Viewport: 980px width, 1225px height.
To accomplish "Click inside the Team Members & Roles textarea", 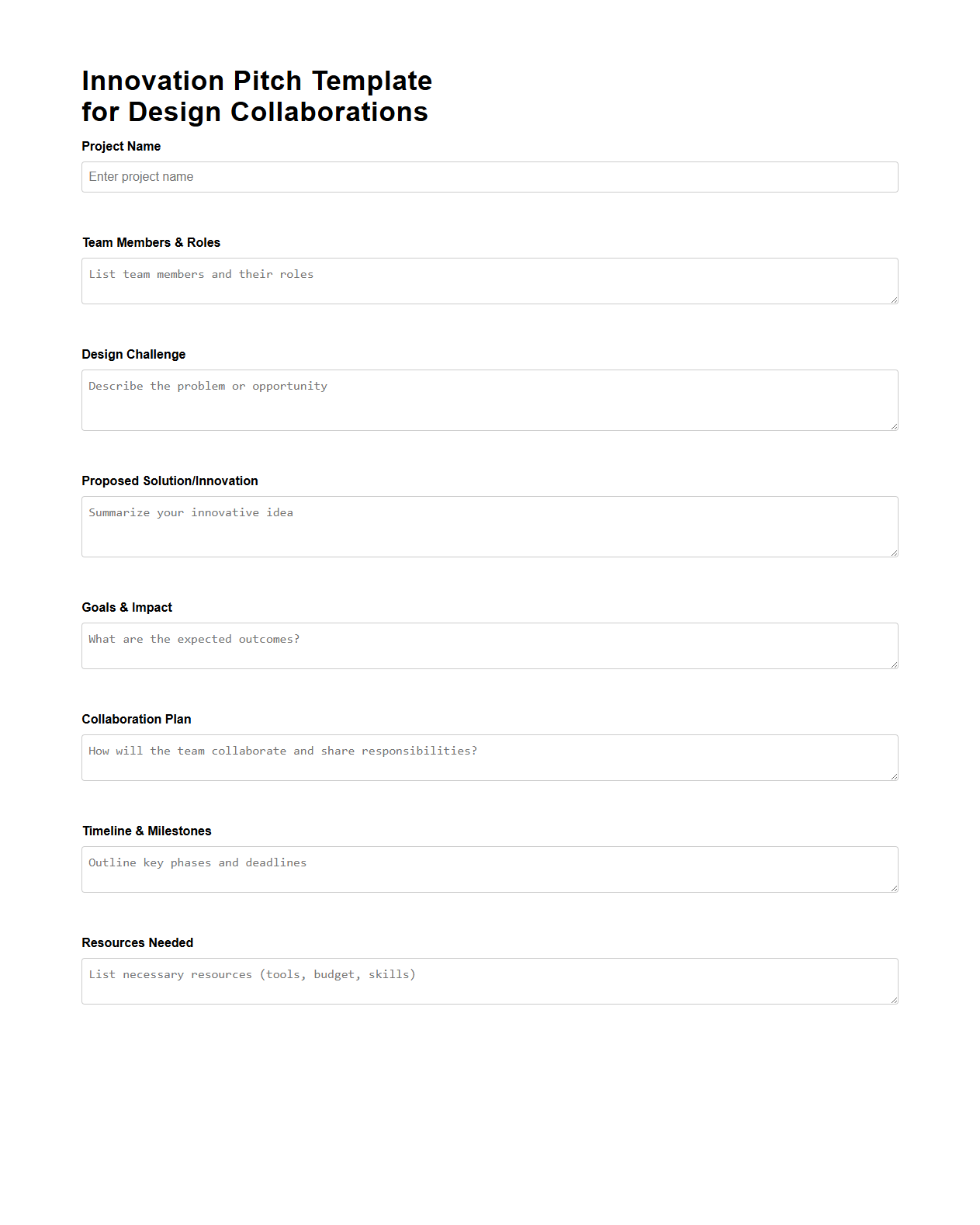I will [489, 279].
